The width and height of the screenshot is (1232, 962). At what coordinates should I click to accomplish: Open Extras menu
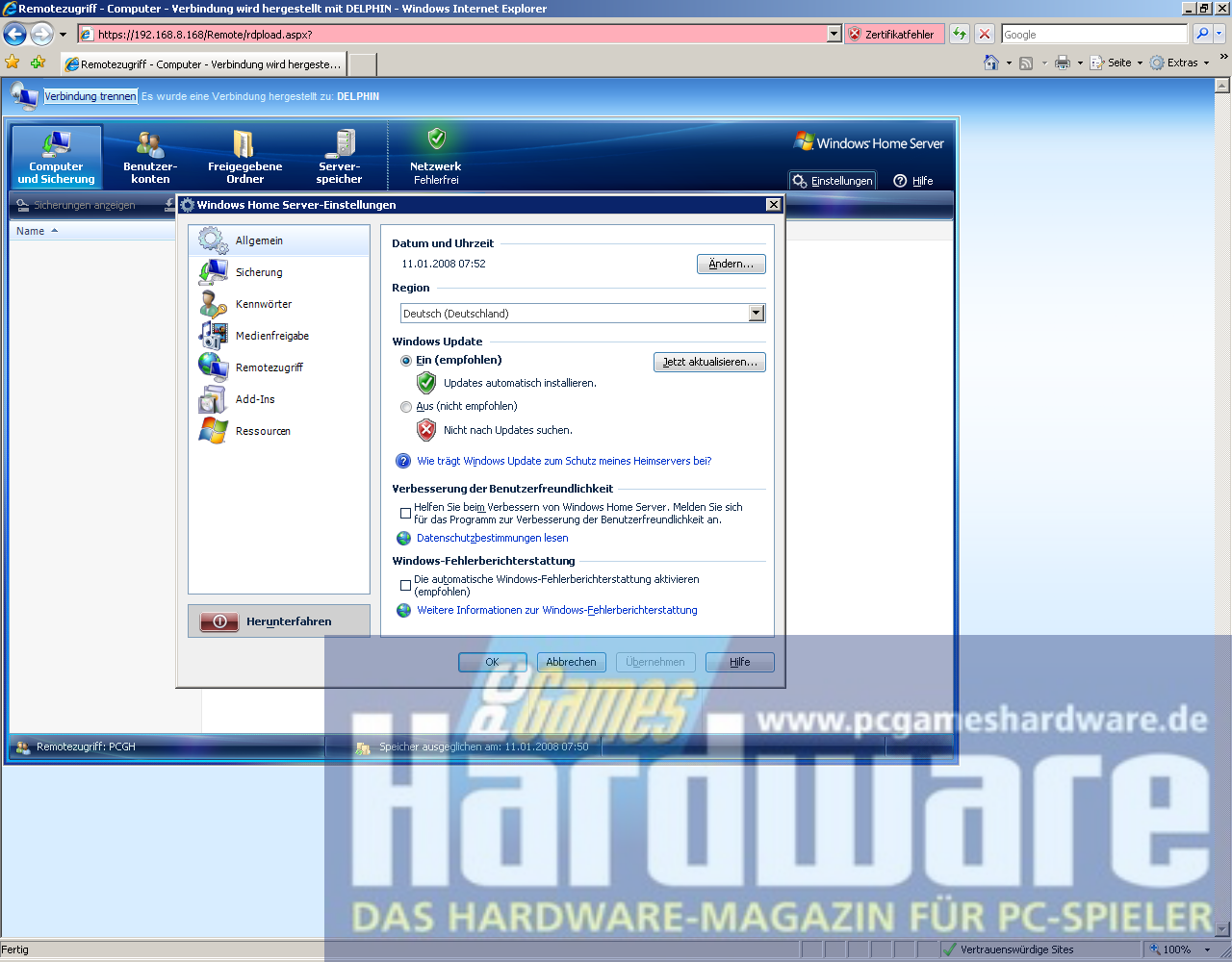pos(1179,63)
